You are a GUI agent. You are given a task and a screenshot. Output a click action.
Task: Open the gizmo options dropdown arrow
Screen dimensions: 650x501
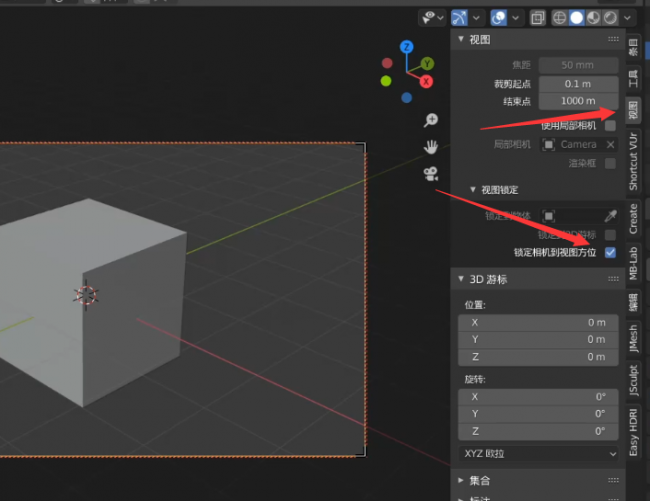tap(476, 18)
